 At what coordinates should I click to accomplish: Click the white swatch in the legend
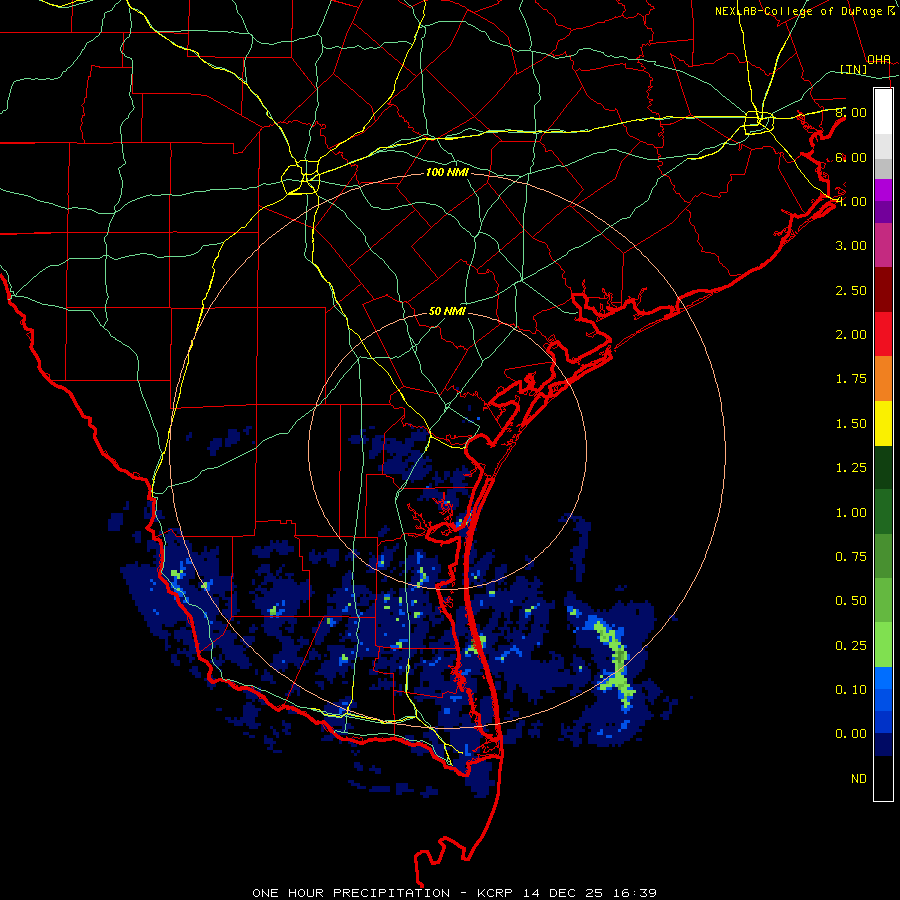(x=883, y=111)
